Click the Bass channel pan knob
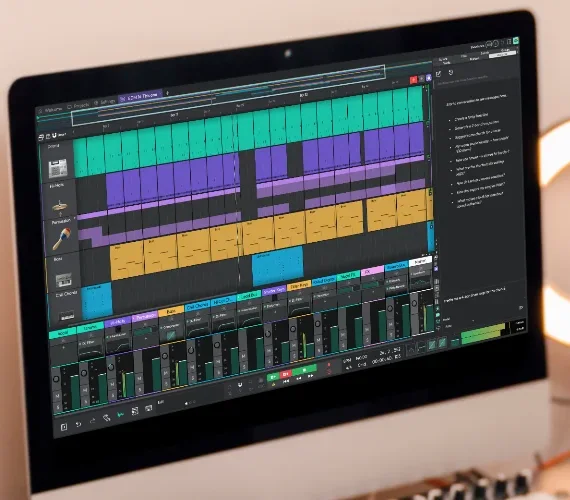The image size is (570, 500). tap(164, 356)
